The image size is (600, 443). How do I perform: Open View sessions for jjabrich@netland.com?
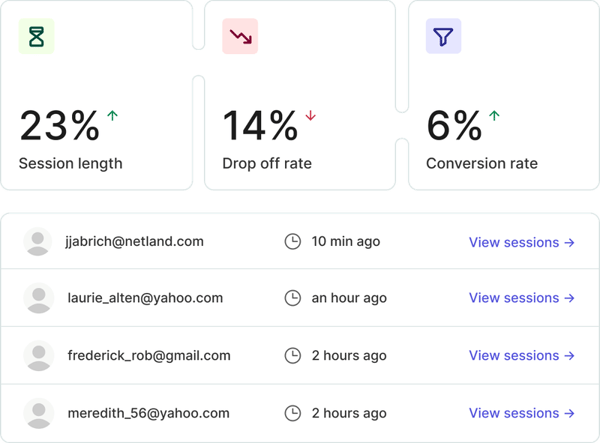coord(521,242)
